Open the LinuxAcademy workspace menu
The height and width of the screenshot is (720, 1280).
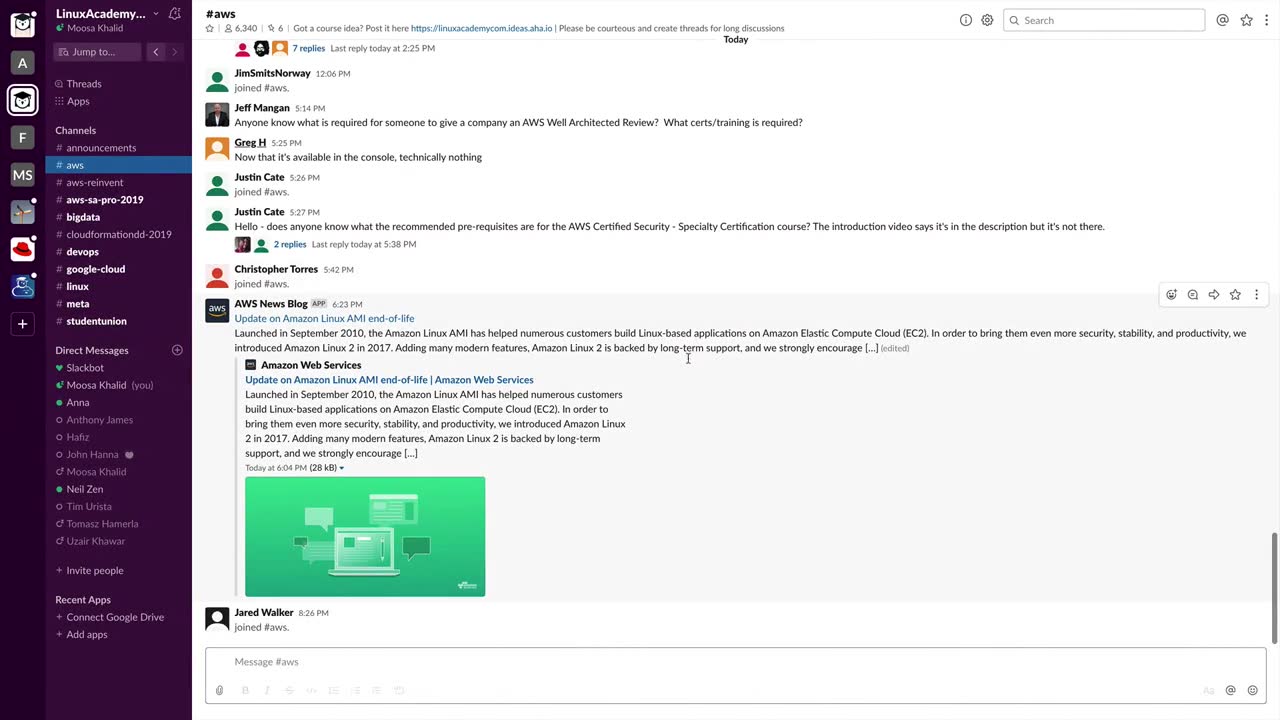(107, 14)
